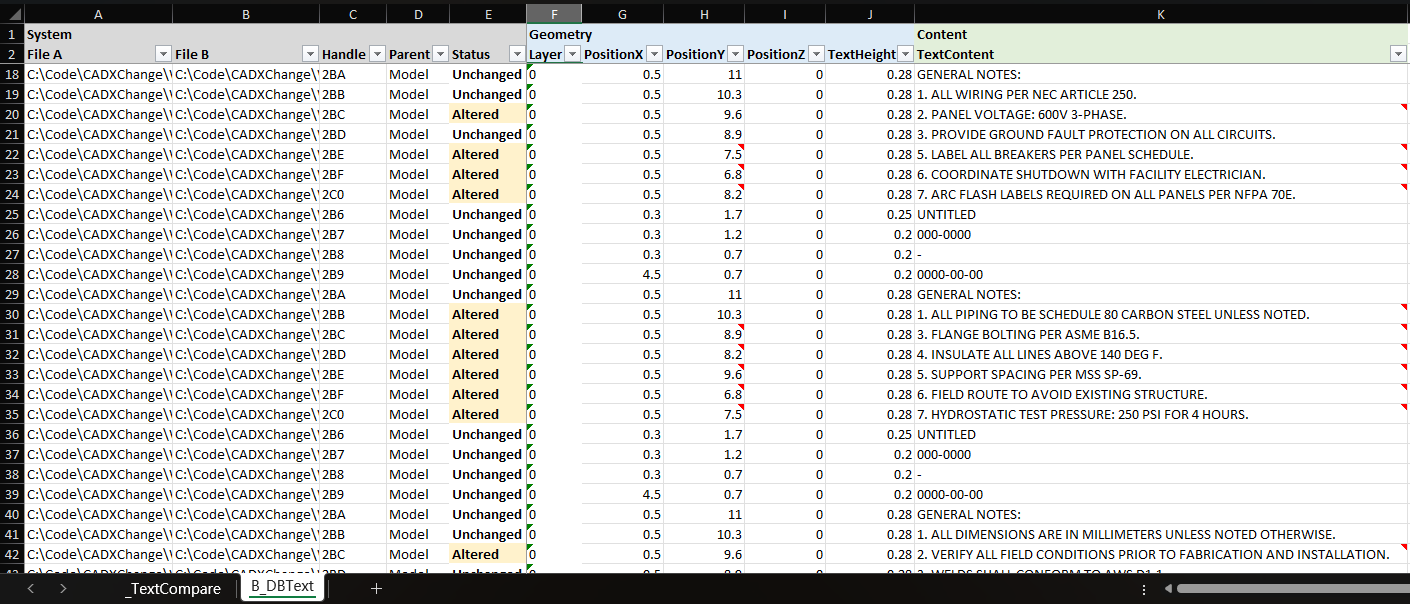Click the horizontal scrollbar left arrow
This screenshot has height=604, width=1410.
coord(1170,589)
